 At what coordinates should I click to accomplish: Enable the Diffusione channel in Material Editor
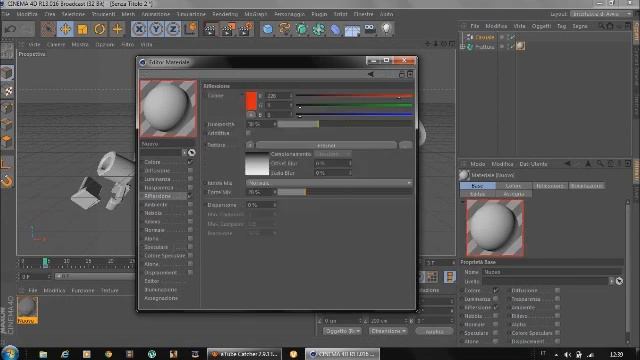tap(190, 171)
